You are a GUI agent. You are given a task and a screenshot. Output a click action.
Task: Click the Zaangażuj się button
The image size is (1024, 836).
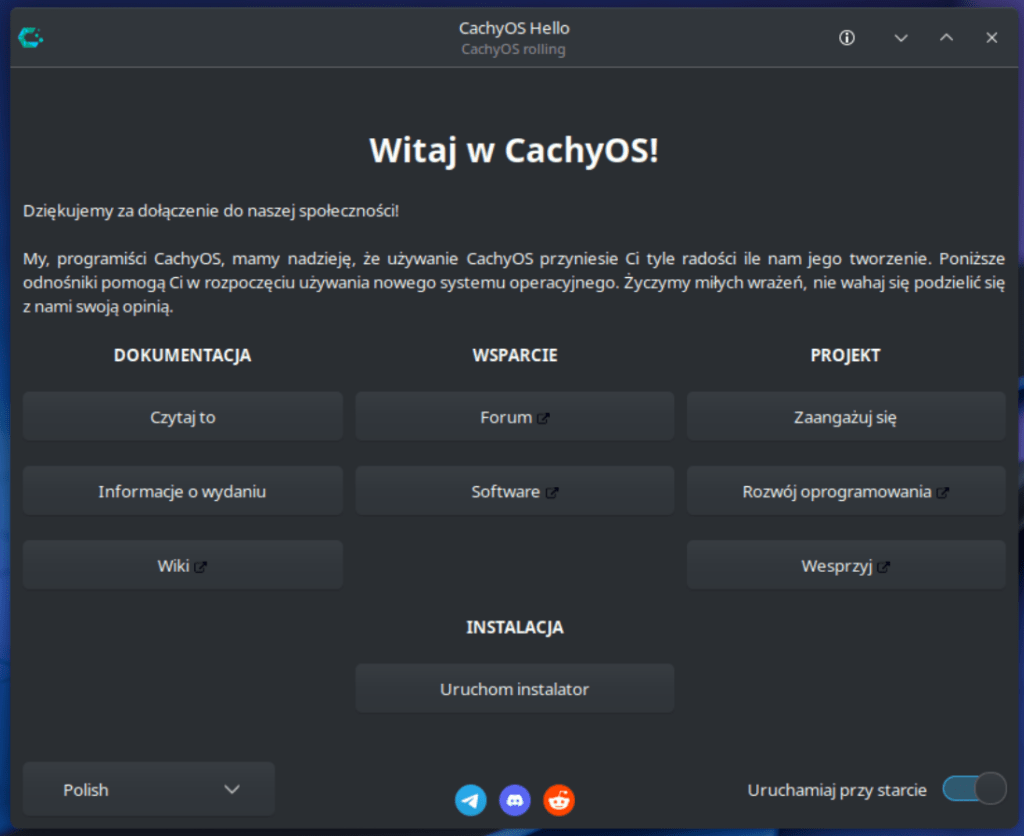pyautogui.click(x=845, y=416)
